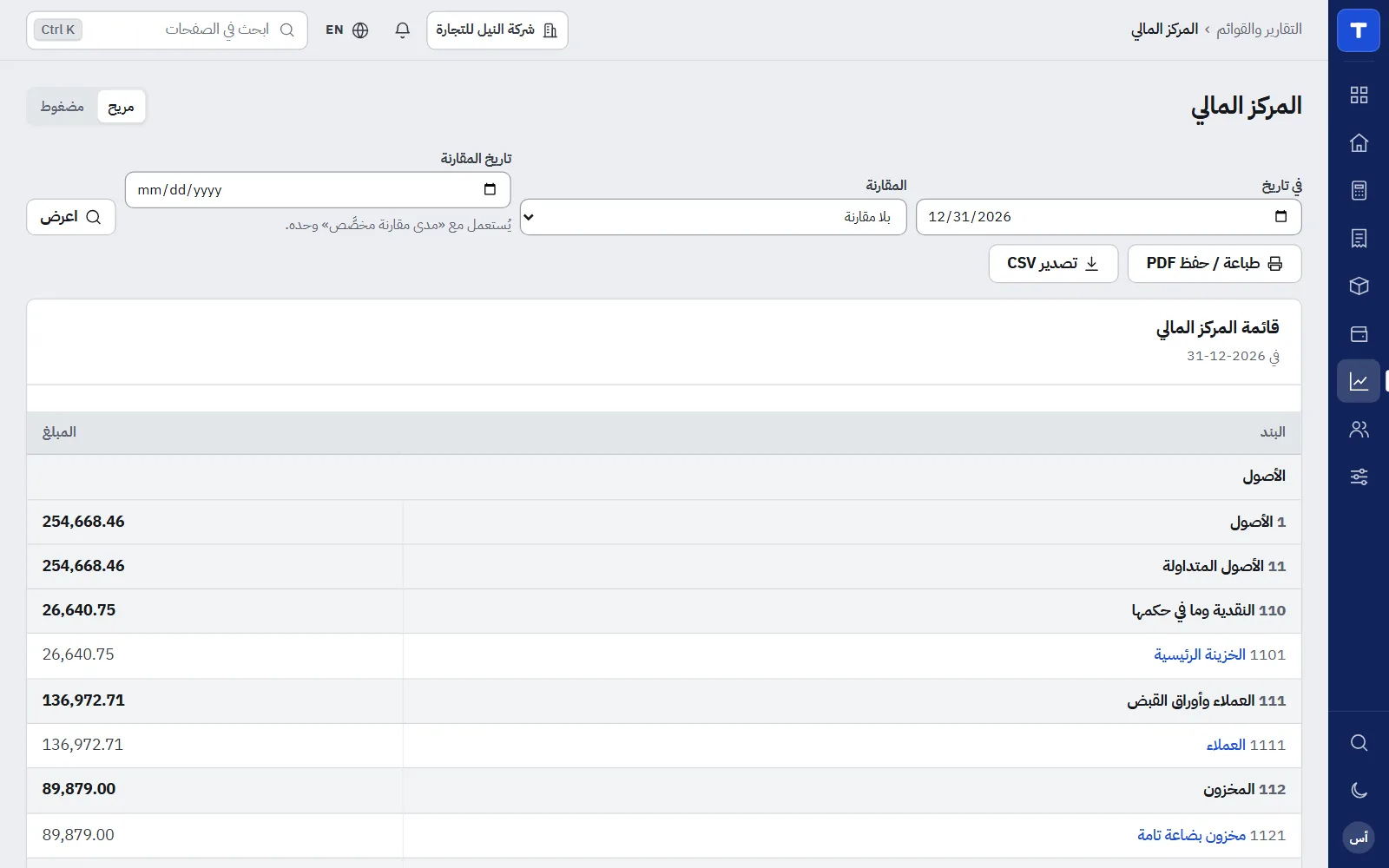Image resolution: width=1389 pixels, height=868 pixels.
Task: Open the شركة النيل للتجارة company switcher
Action: point(497,30)
